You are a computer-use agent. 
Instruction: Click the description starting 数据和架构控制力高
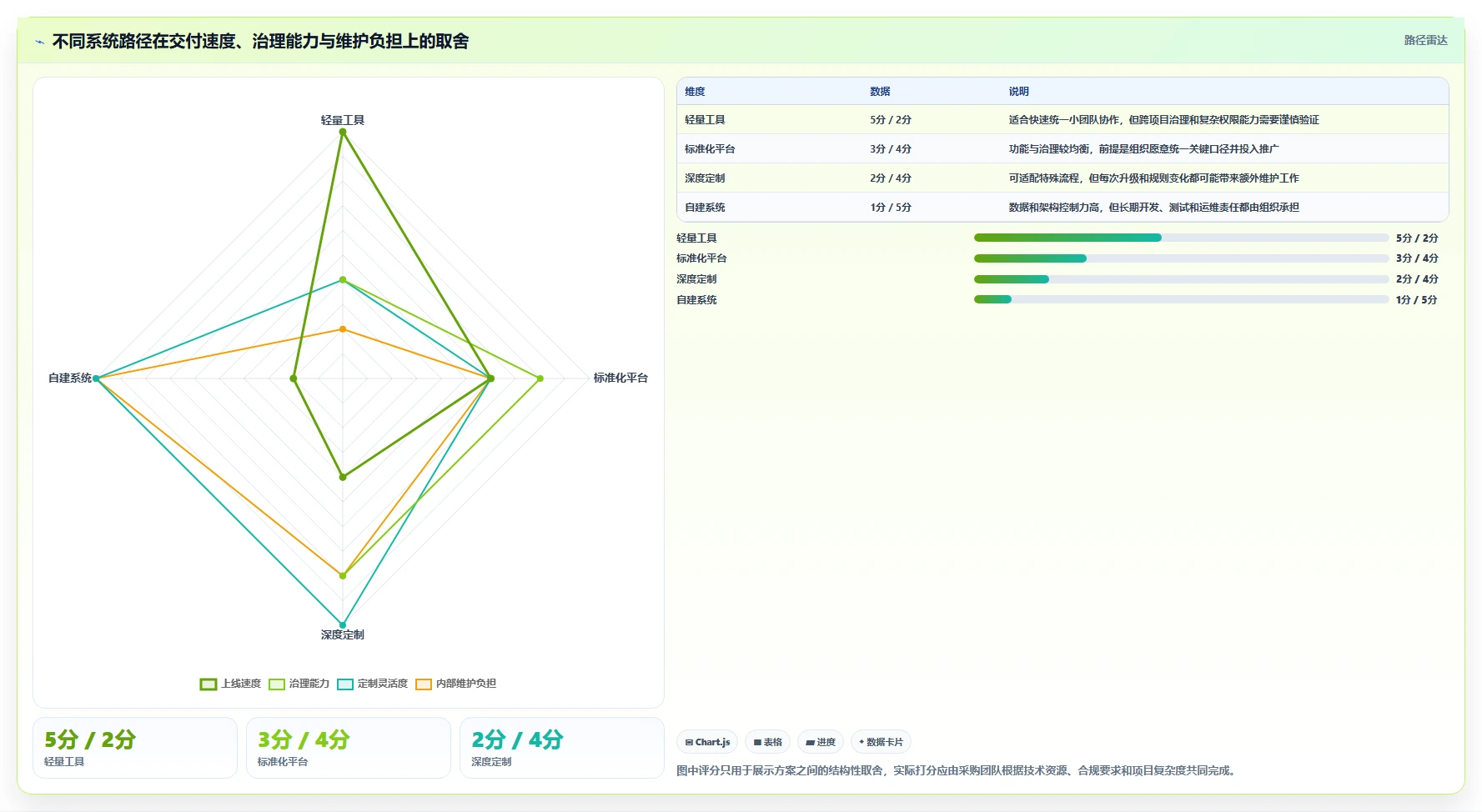coord(1153,208)
